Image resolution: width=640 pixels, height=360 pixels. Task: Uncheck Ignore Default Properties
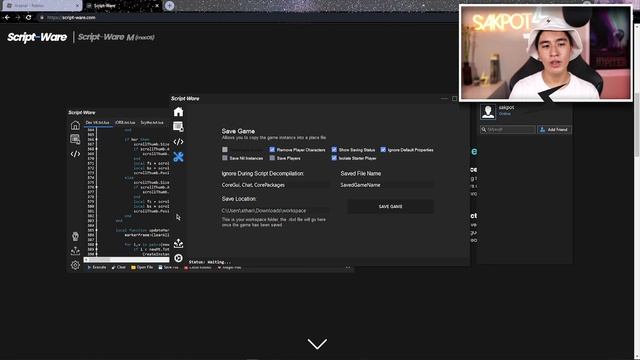tap(383, 150)
